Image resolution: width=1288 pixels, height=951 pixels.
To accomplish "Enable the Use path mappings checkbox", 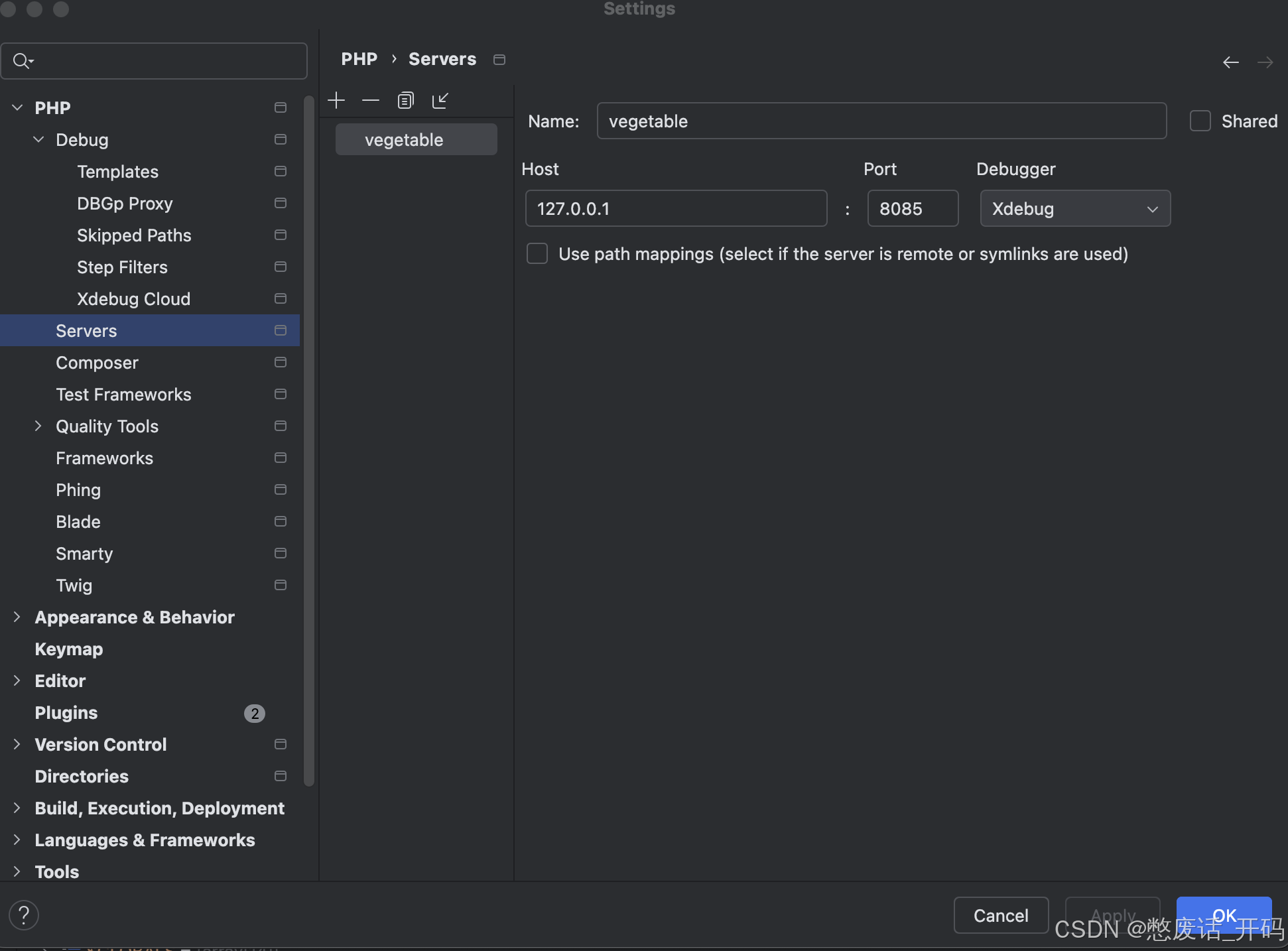I will point(537,253).
